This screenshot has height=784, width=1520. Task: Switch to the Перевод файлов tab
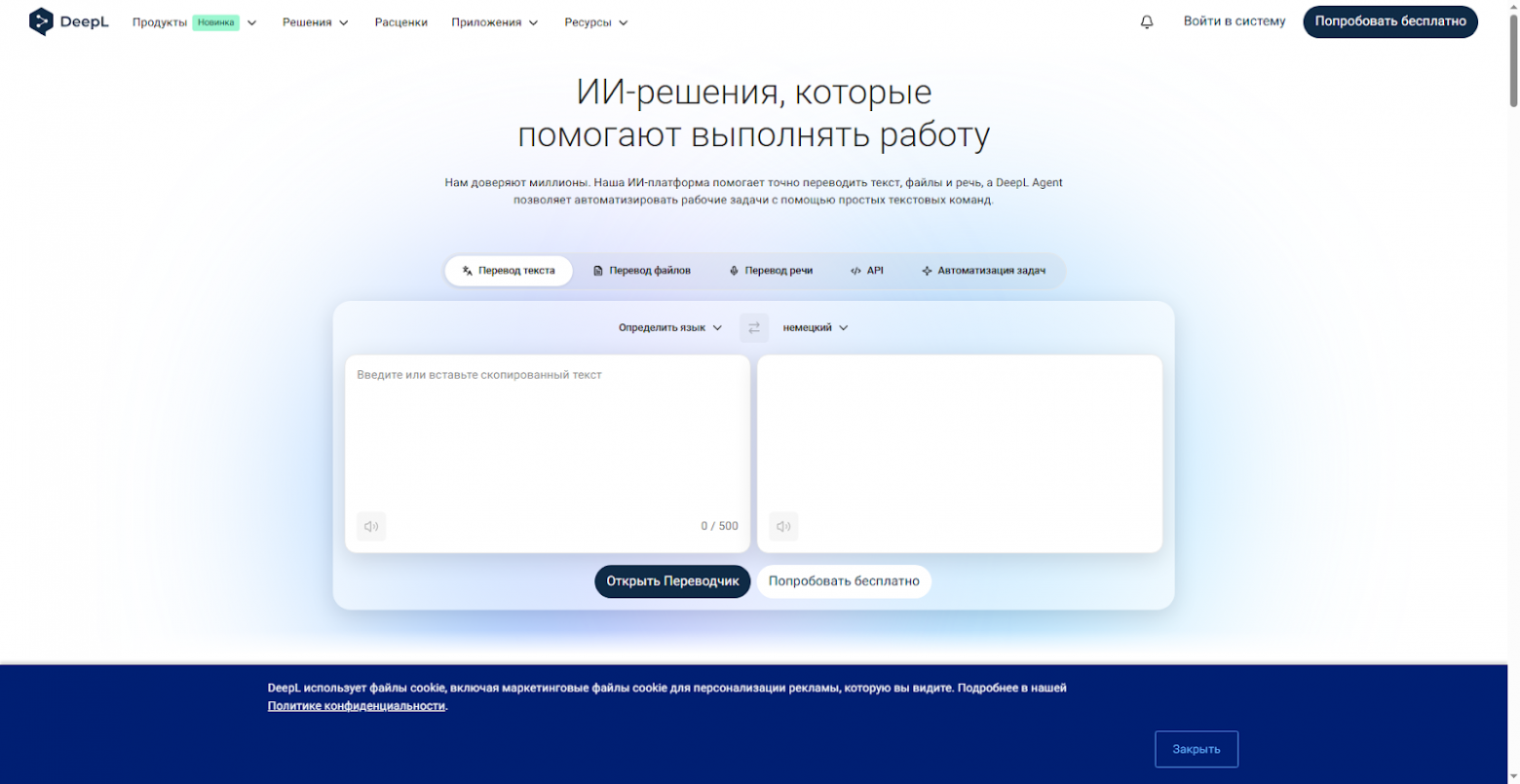642,271
